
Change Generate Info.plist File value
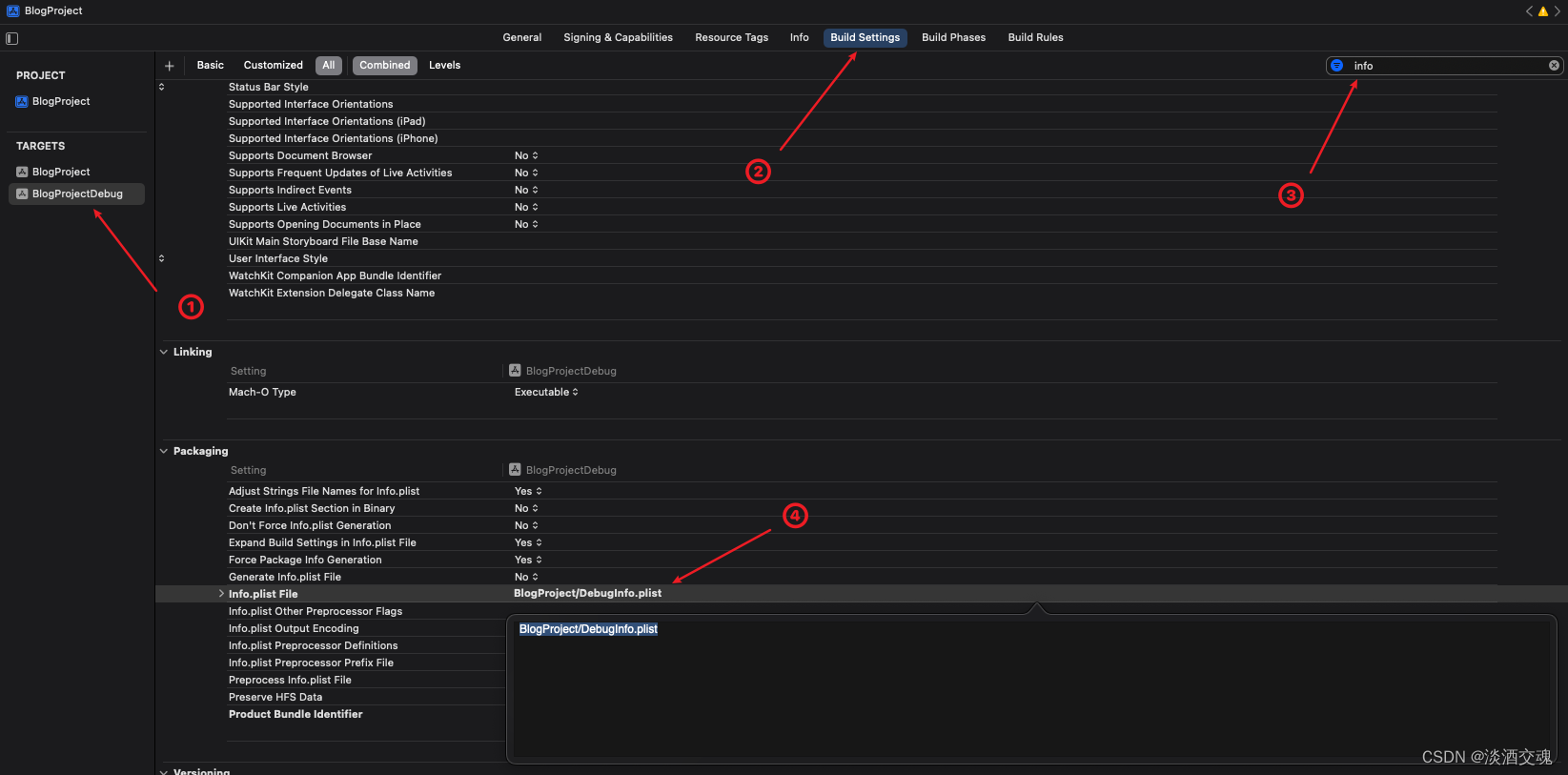click(x=526, y=577)
